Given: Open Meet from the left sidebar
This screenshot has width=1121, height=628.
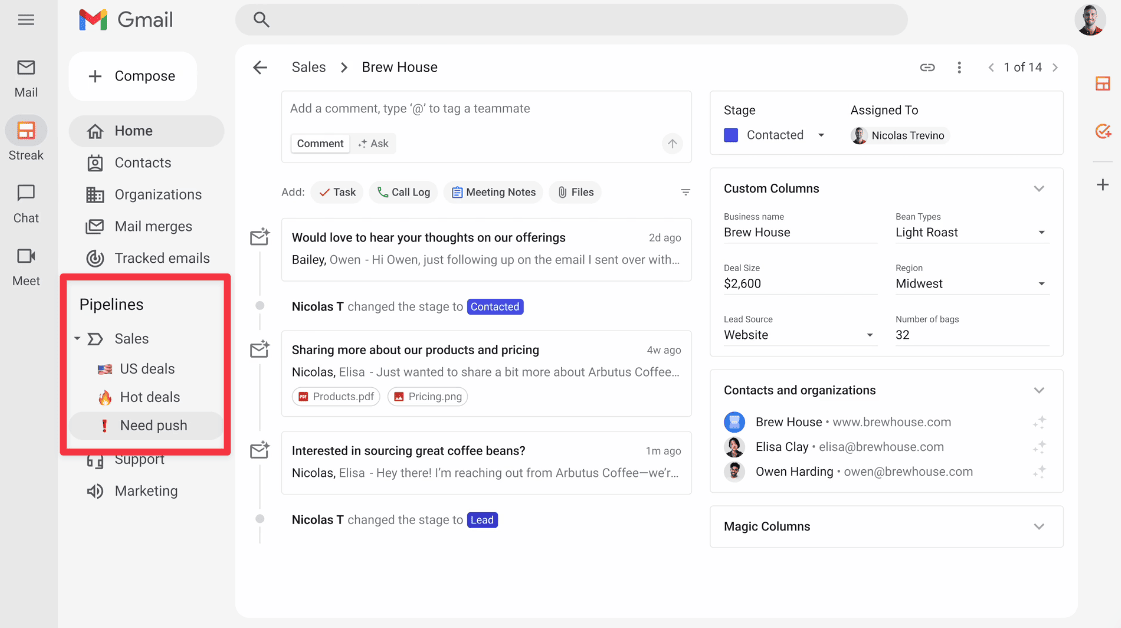Looking at the screenshot, I should pos(26,266).
